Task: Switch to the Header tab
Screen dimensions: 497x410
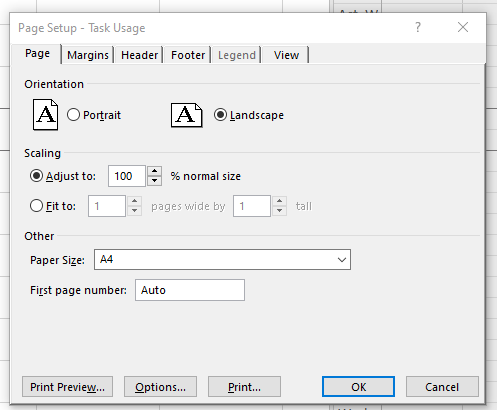Action: [x=139, y=55]
